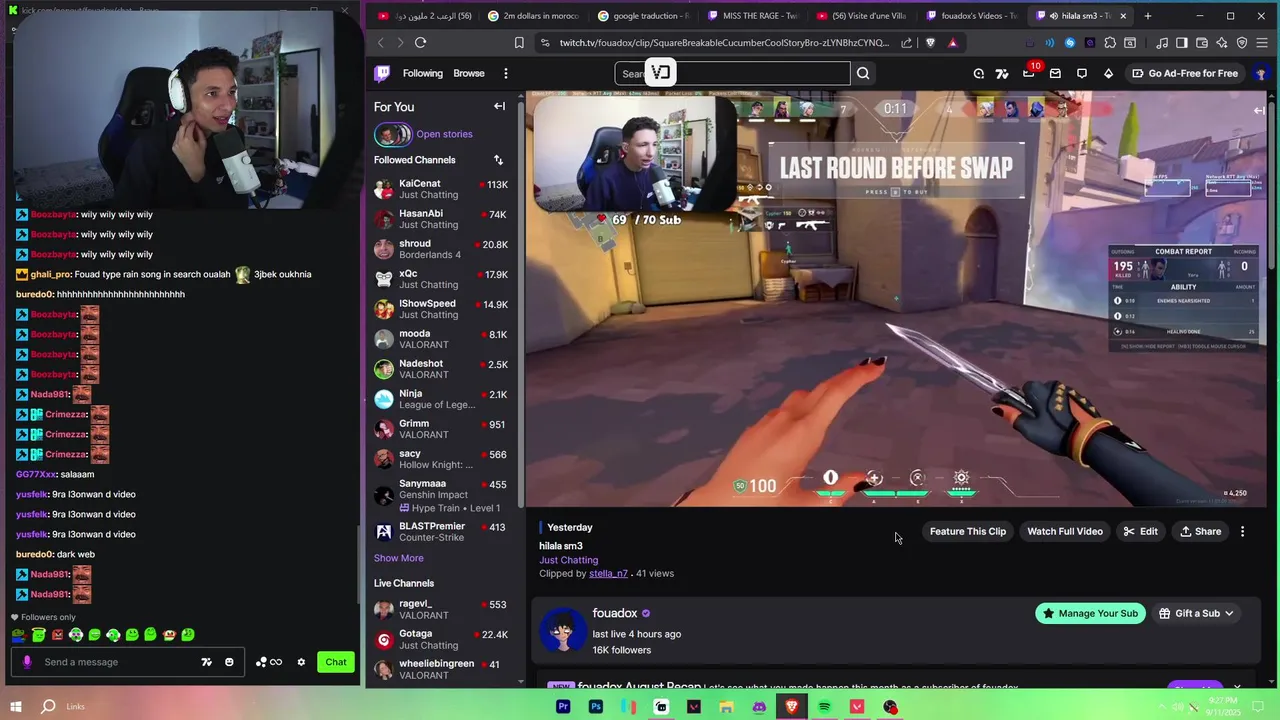
Task: Open the Just Chatting category link under clip
Action: [568, 560]
